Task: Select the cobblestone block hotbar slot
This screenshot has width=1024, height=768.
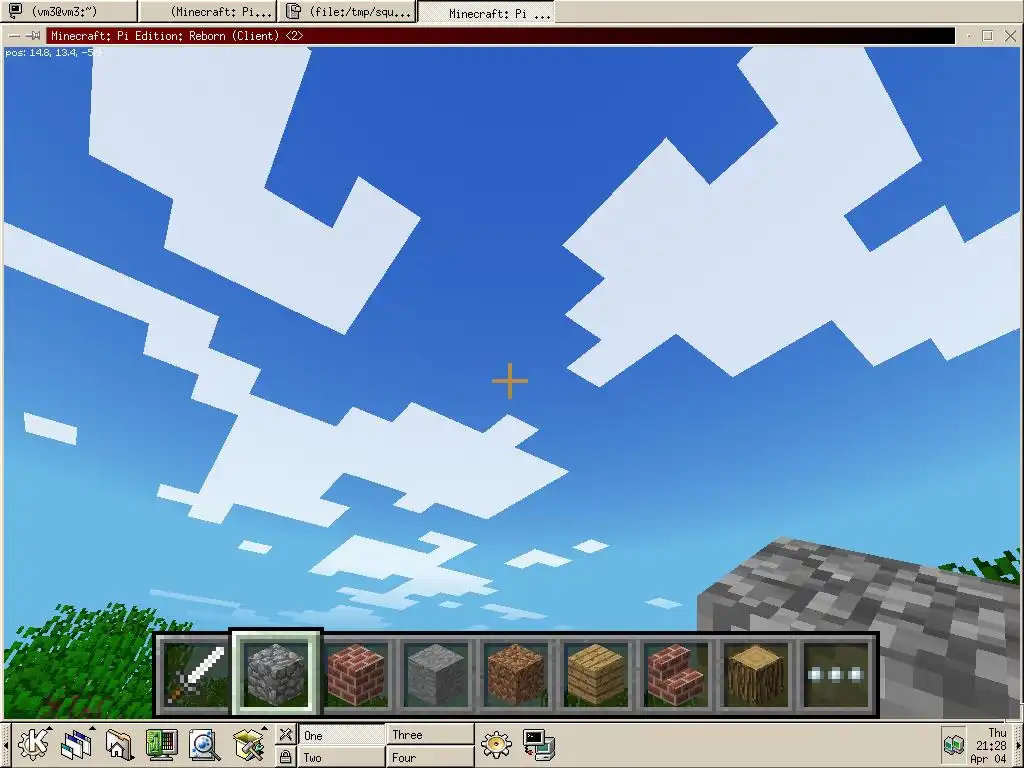Action: [276, 674]
